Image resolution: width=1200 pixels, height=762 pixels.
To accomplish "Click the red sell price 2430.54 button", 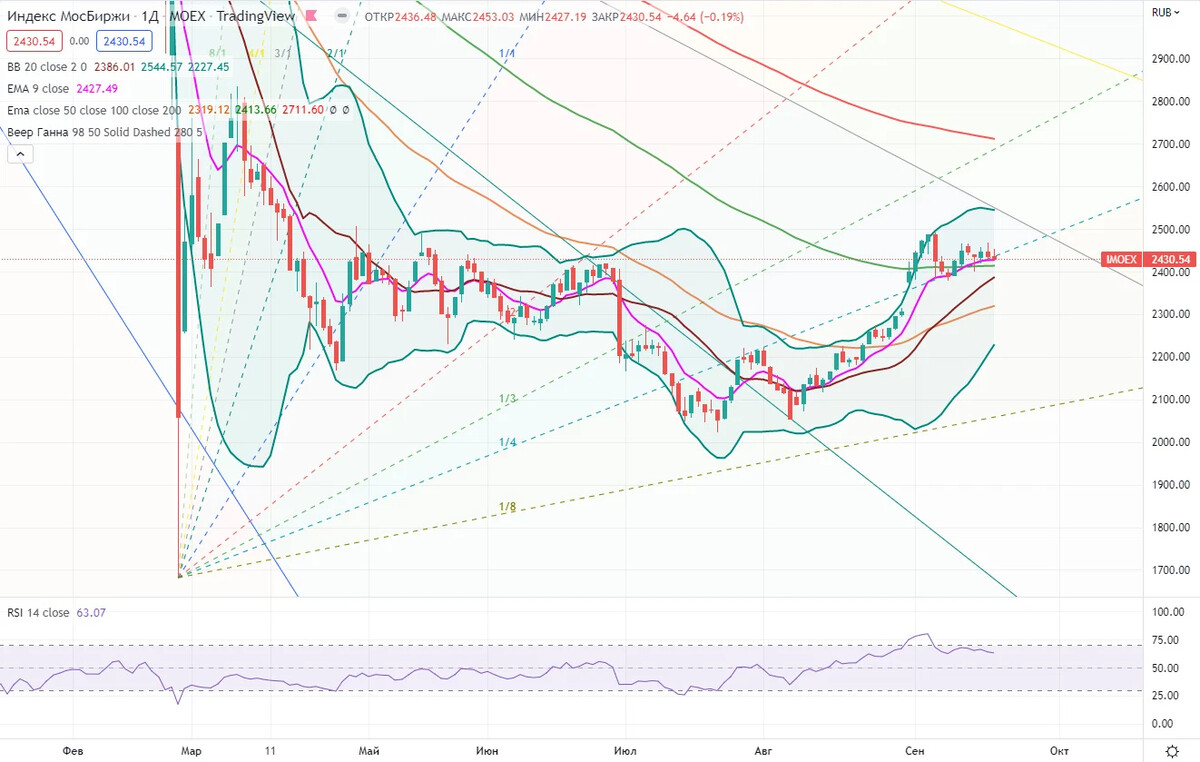I will tap(34, 41).
